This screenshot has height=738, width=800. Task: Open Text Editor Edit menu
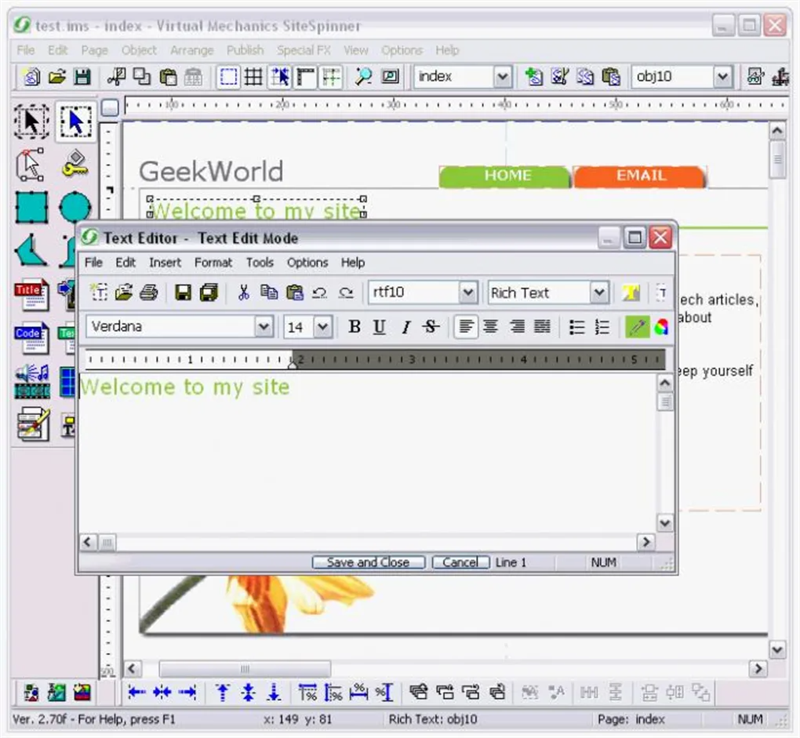(x=126, y=262)
